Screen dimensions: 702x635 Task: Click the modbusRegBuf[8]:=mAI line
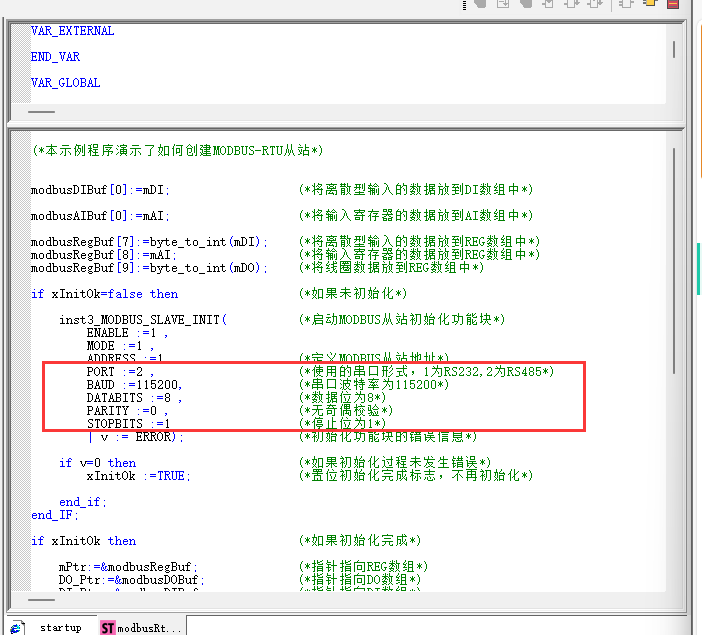(104, 255)
